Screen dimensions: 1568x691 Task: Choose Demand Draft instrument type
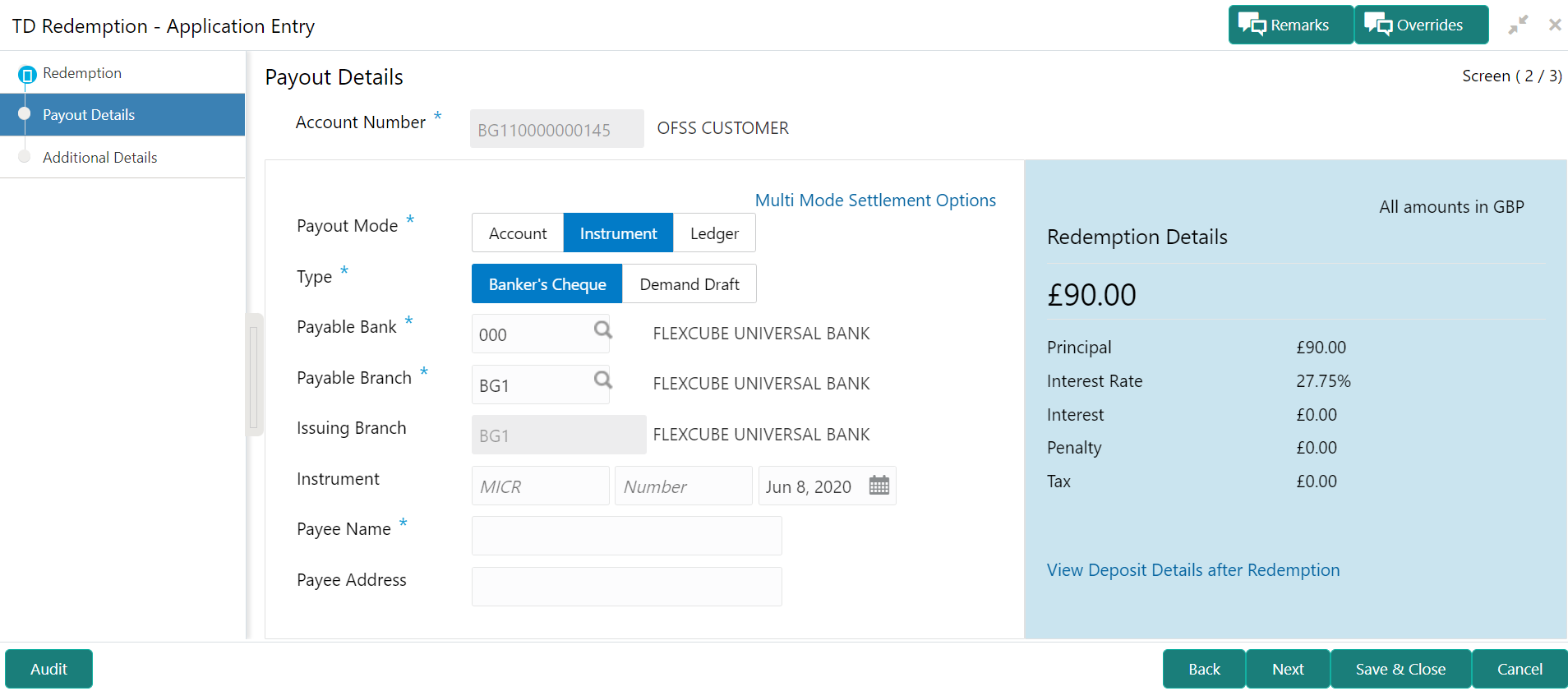[689, 284]
